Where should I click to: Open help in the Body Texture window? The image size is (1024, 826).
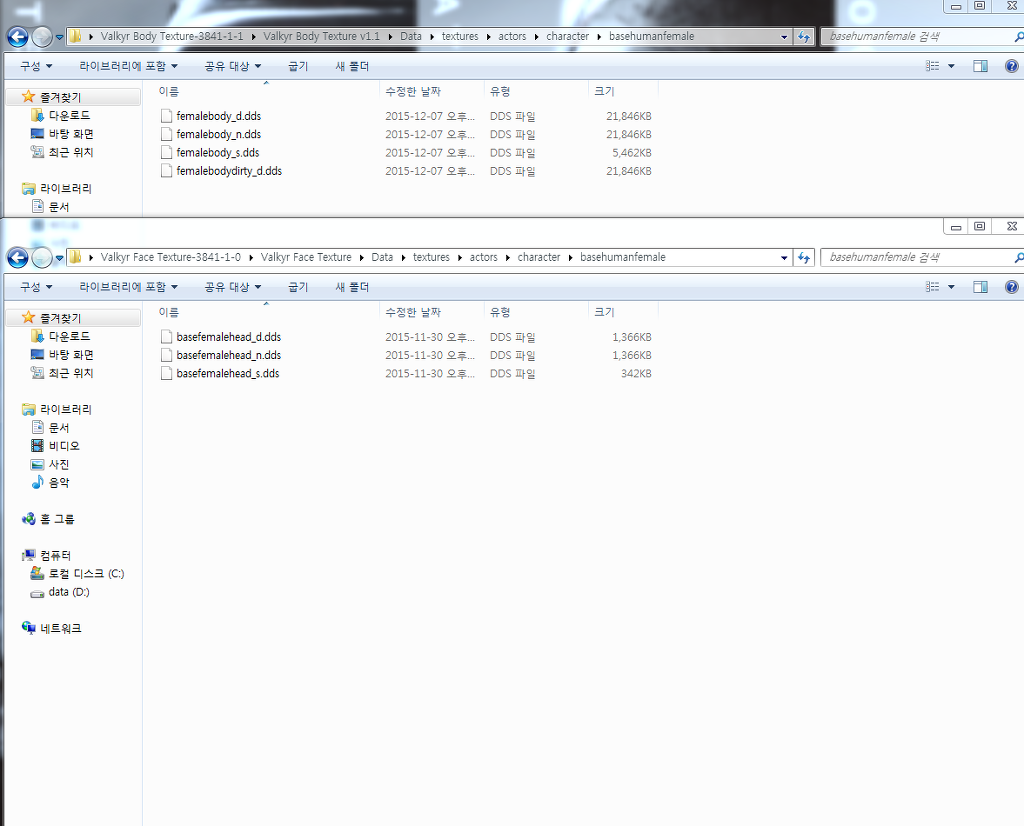click(x=1012, y=66)
